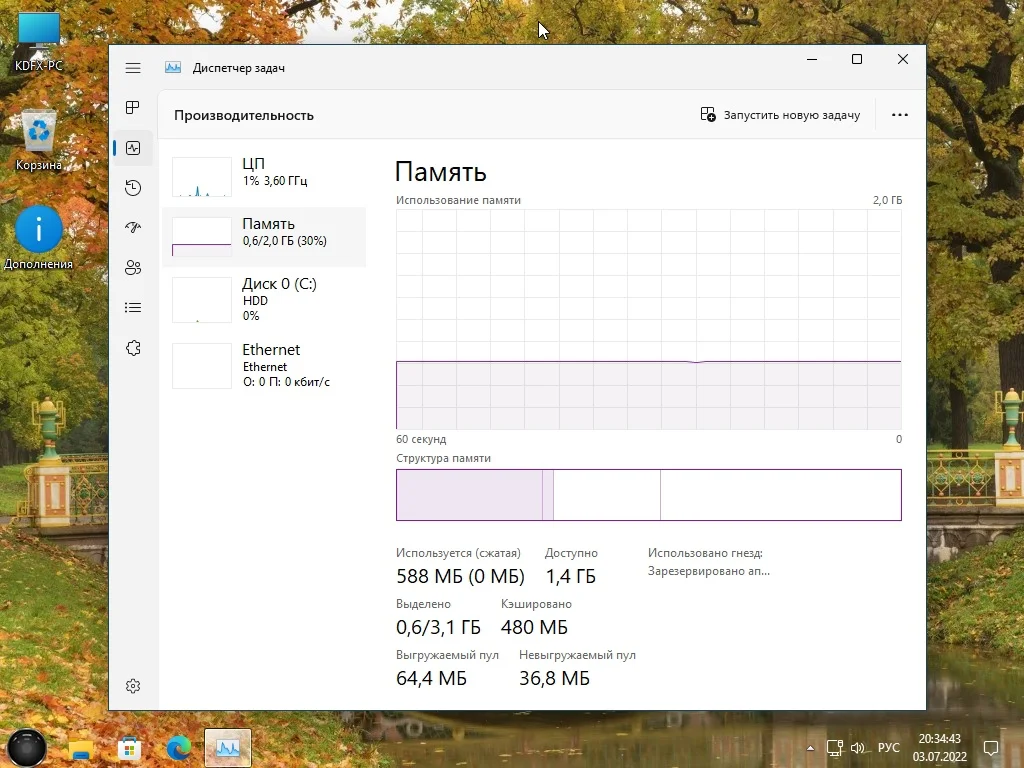This screenshot has width=1024, height=768.
Task: Open App history clock icon
Action: tap(133, 188)
